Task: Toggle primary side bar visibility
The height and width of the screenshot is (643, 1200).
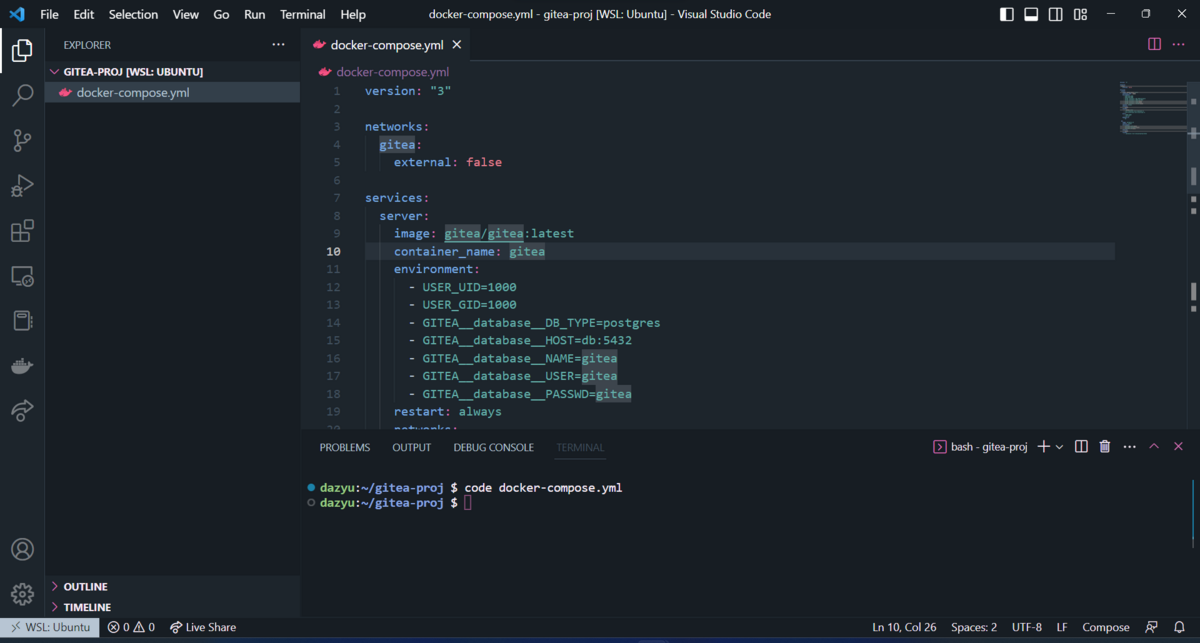Action: (x=1007, y=14)
